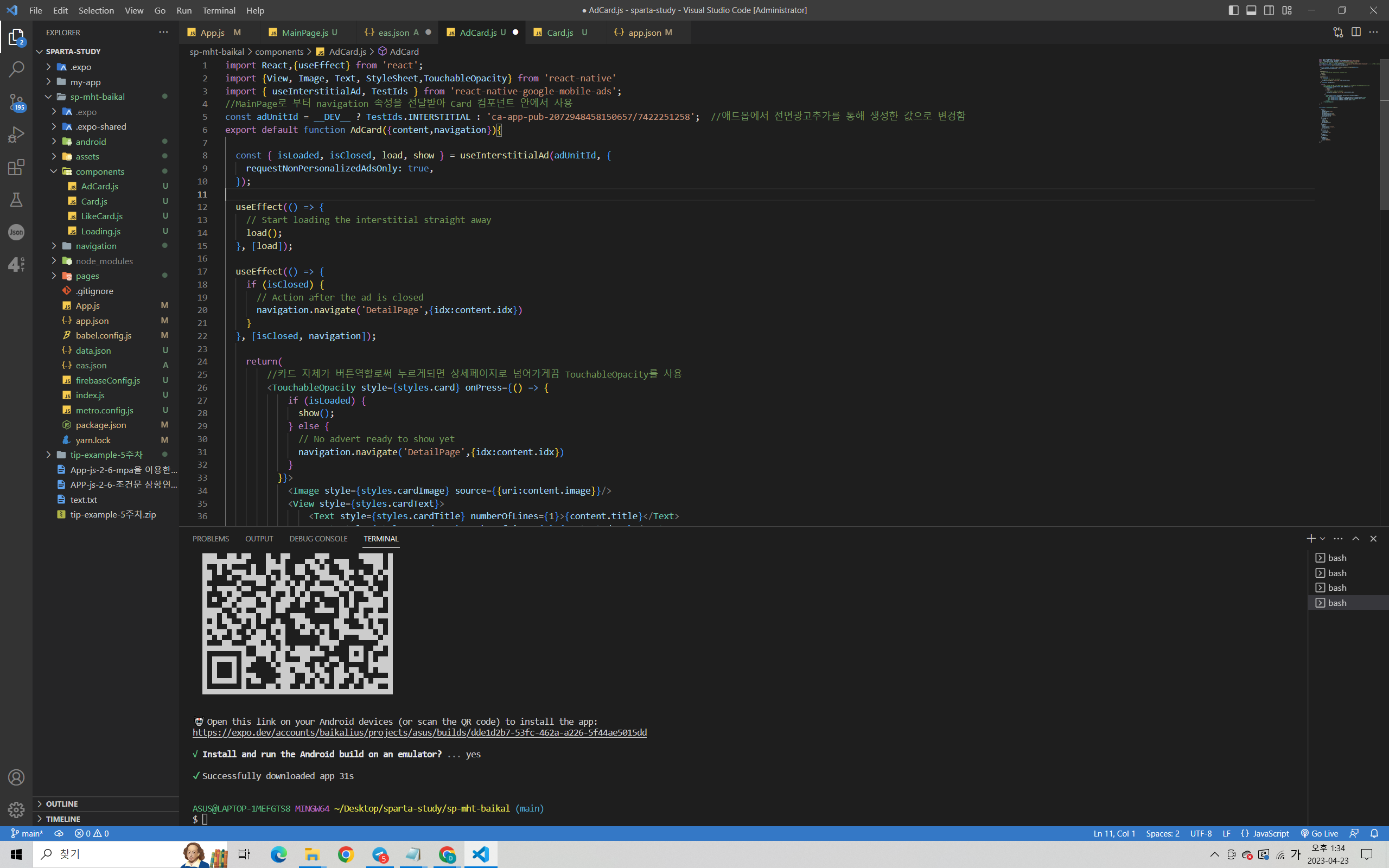
Task: Click the sync changes cloud icon in status bar
Action: click(59, 834)
